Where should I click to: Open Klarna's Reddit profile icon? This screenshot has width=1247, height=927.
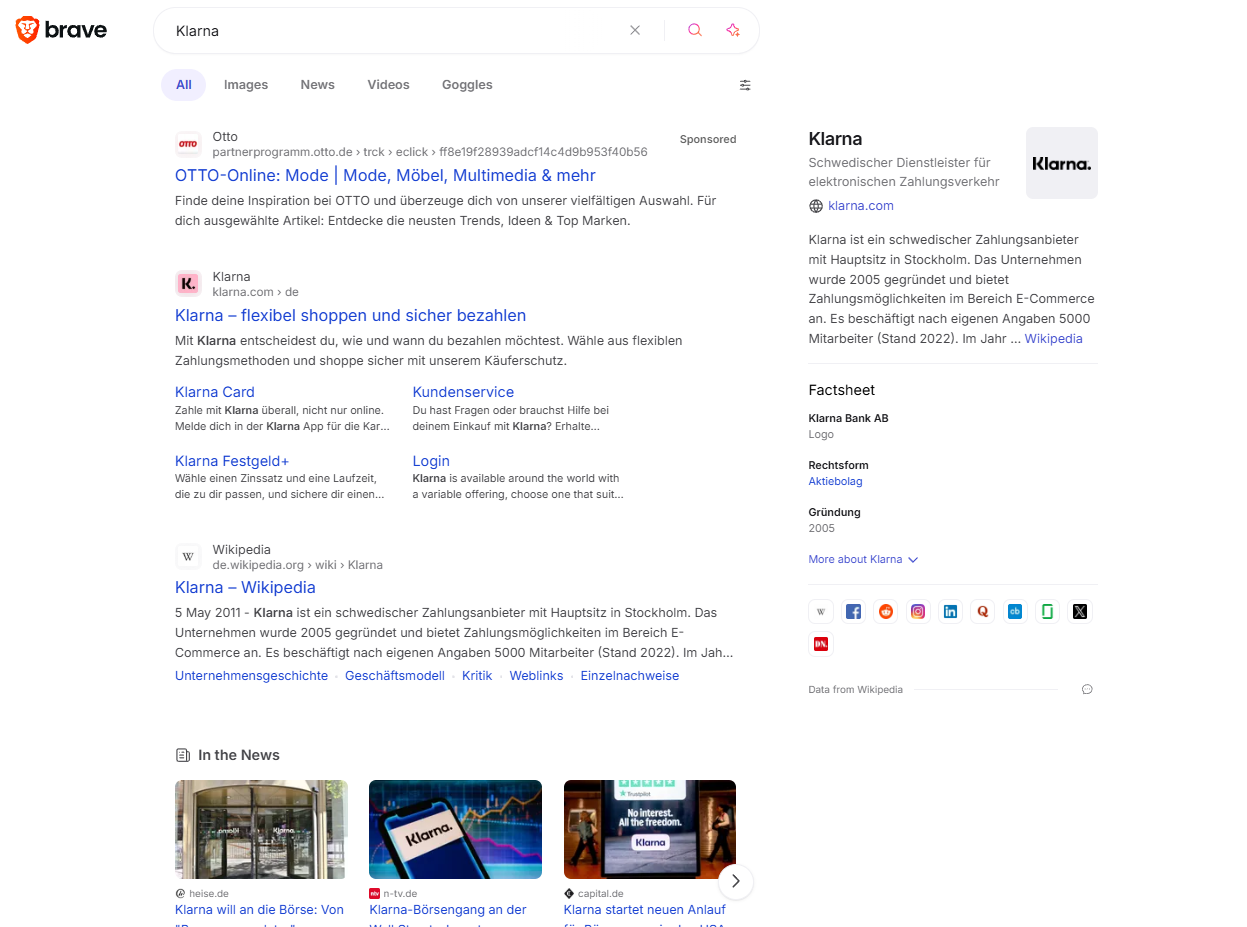[x=886, y=612]
